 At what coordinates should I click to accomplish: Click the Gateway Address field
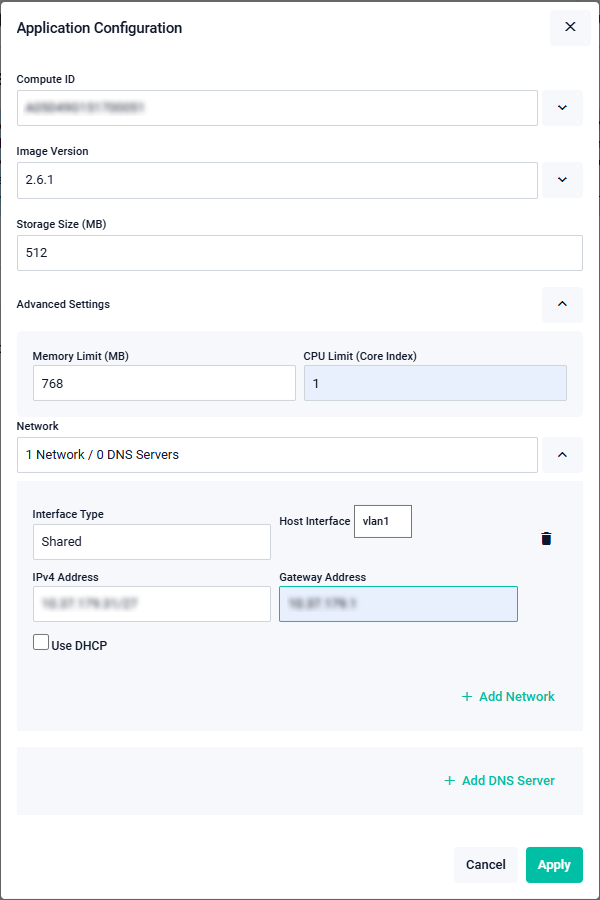click(398, 604)
